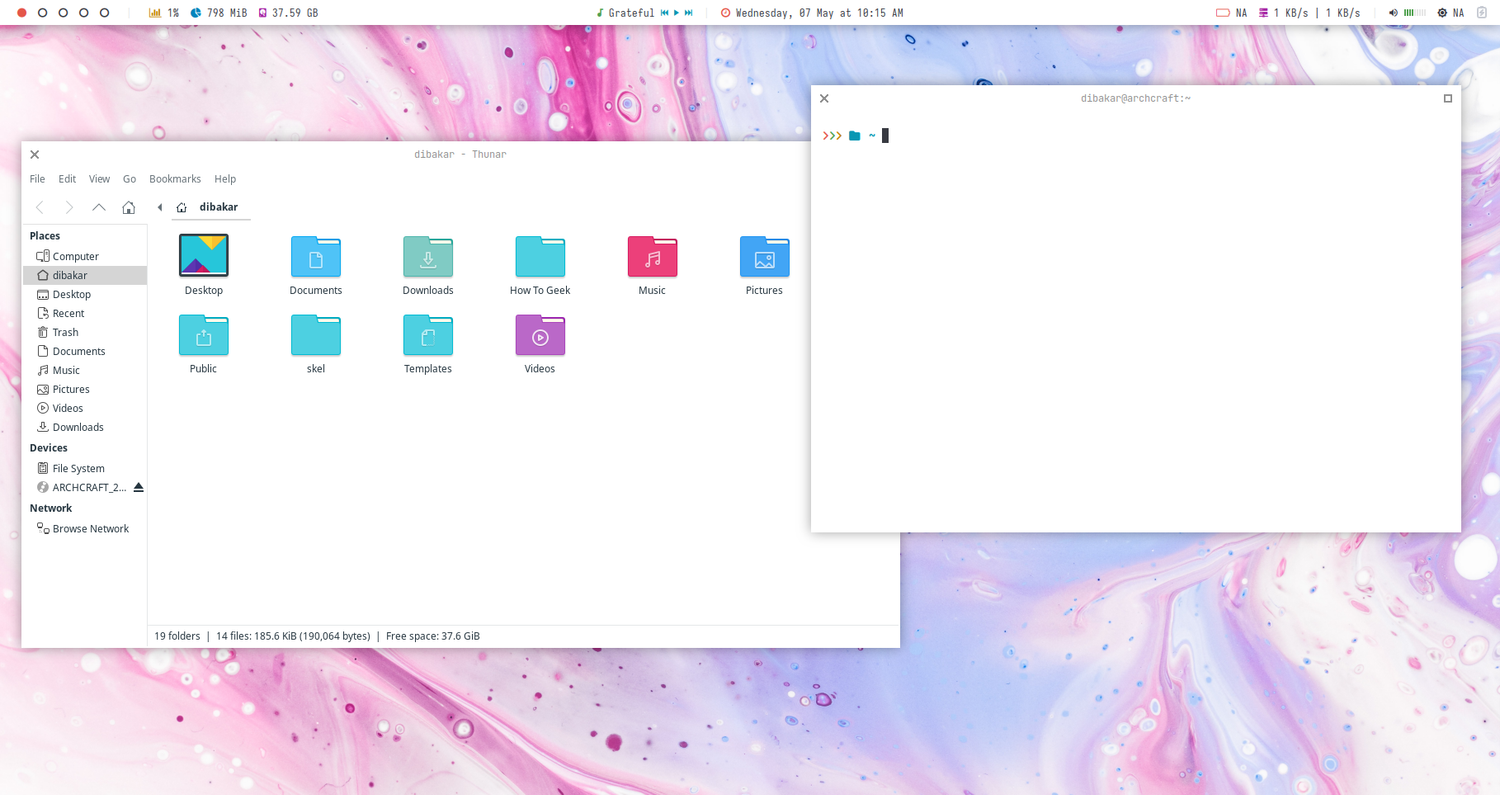Screen dimensions: 1500x795
Task: Open the power menu icon in top bar
Action: coord(1483,13)
